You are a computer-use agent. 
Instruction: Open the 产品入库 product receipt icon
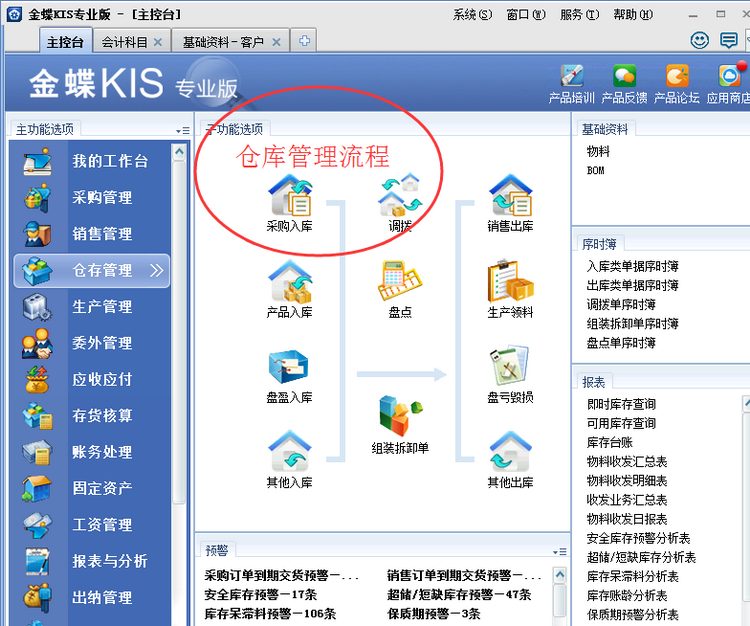click(289, 282)
